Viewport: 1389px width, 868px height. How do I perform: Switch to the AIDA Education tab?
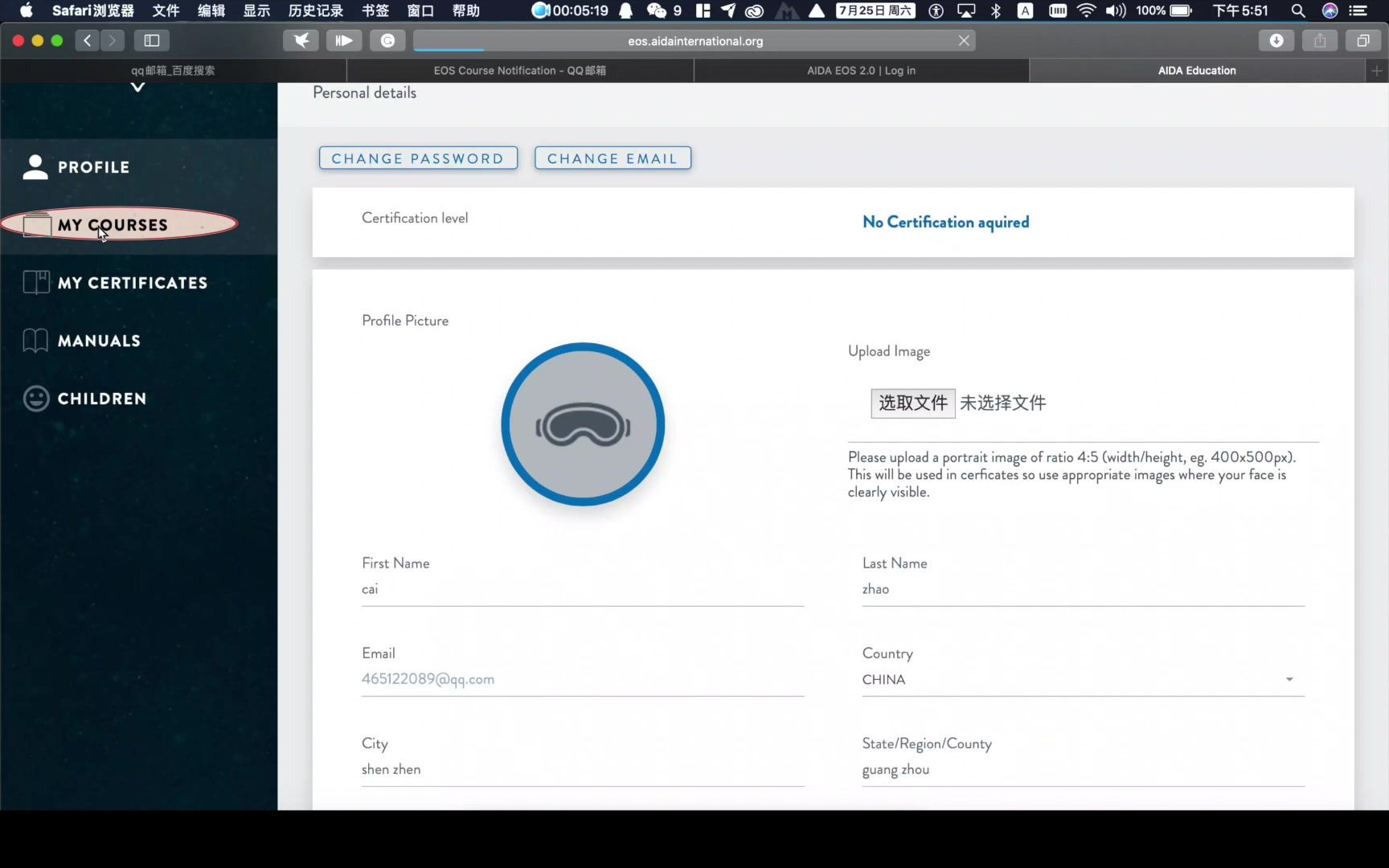point(1197,71)
